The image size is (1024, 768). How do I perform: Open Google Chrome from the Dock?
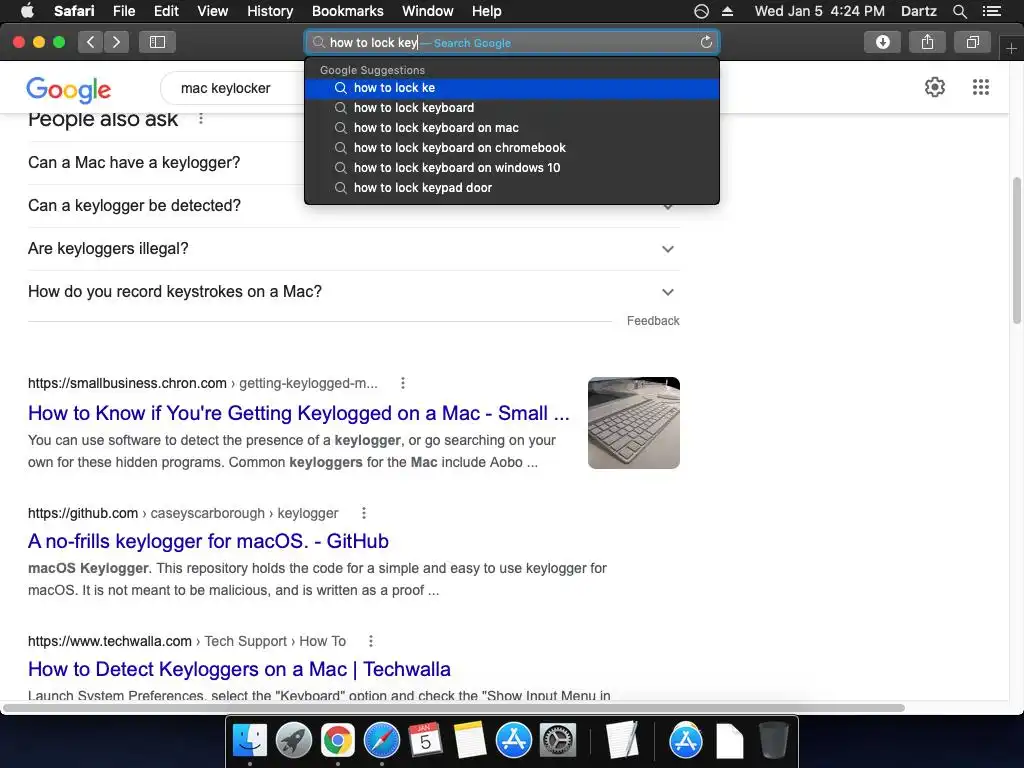(337, 740)
